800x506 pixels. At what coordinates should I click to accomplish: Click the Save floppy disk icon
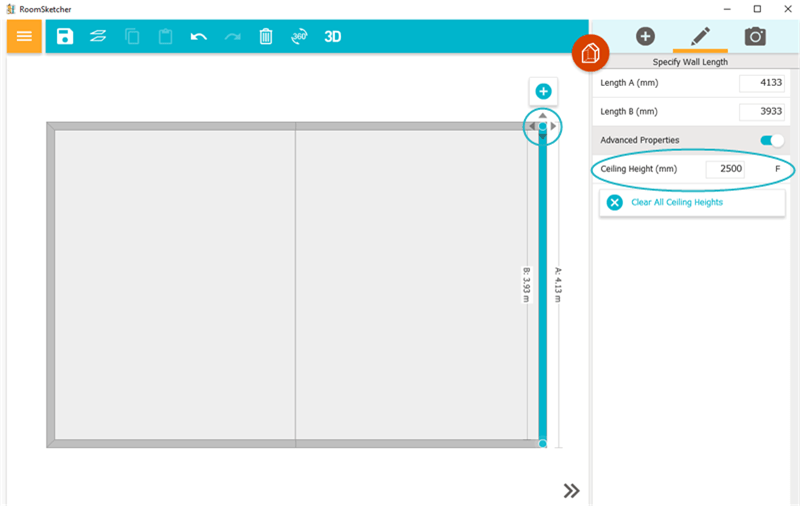click(x=65, y=36)
